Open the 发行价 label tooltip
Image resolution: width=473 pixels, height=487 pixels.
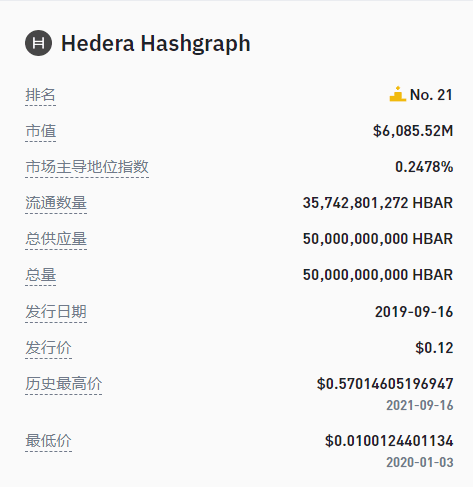(x=48, y=348)
